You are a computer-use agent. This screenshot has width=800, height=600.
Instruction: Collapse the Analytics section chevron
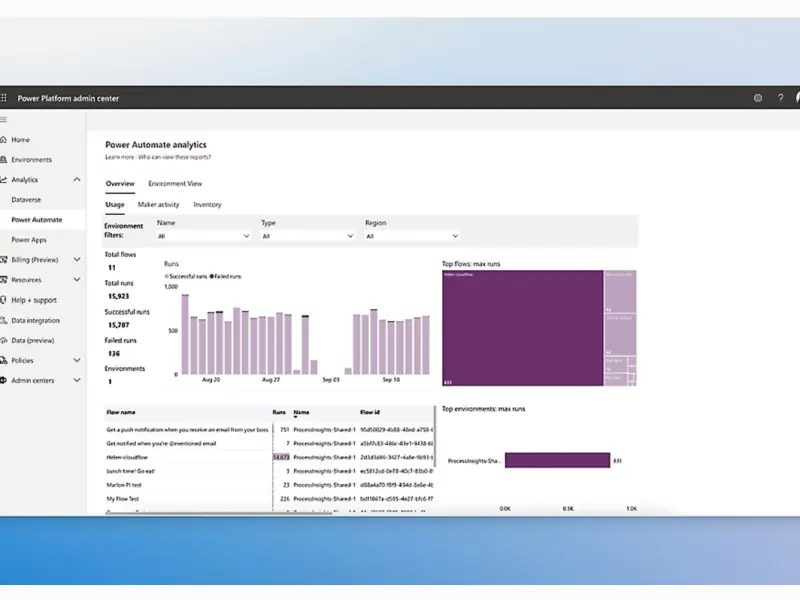[x=77, y=180]
